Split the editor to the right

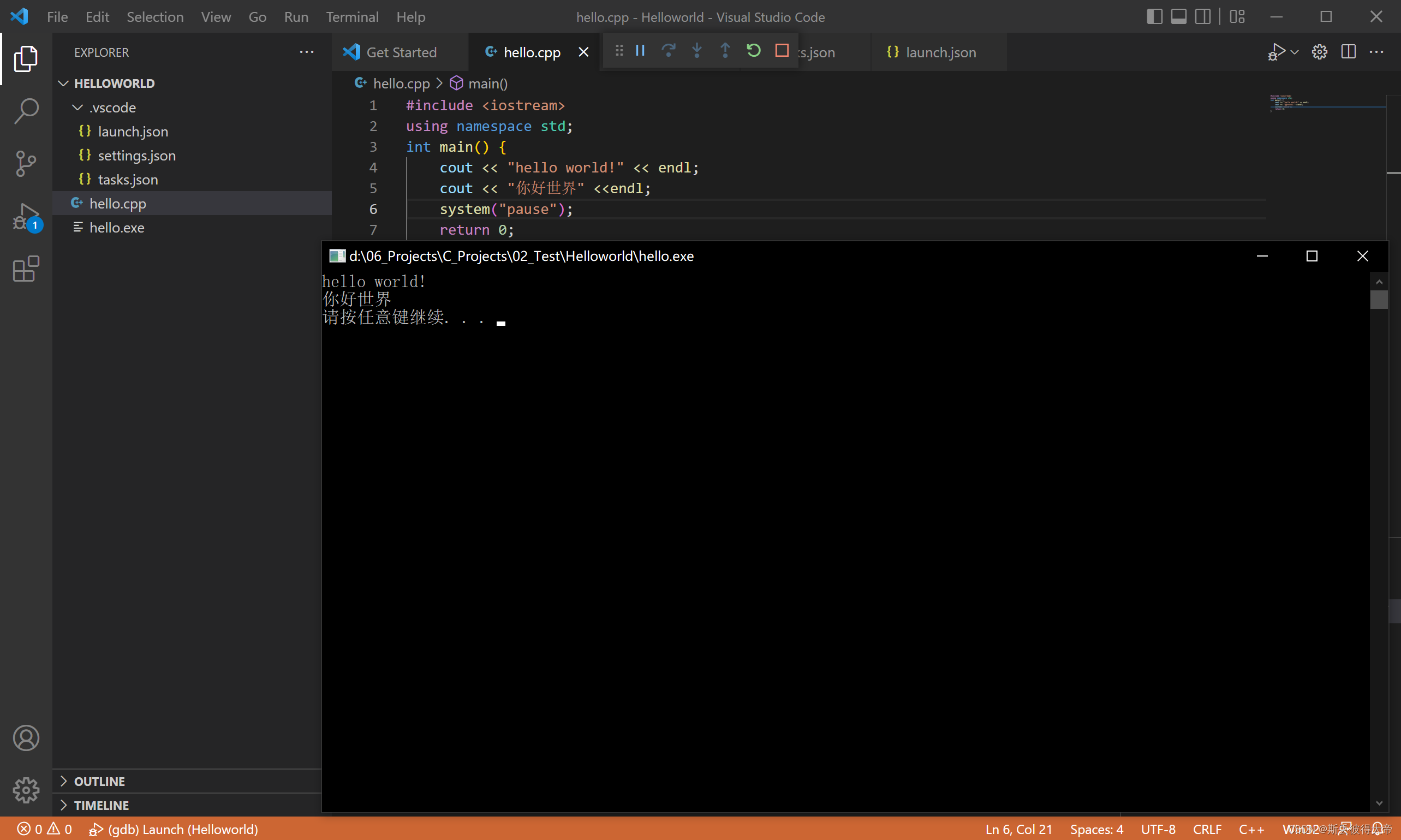[1349, 52]
